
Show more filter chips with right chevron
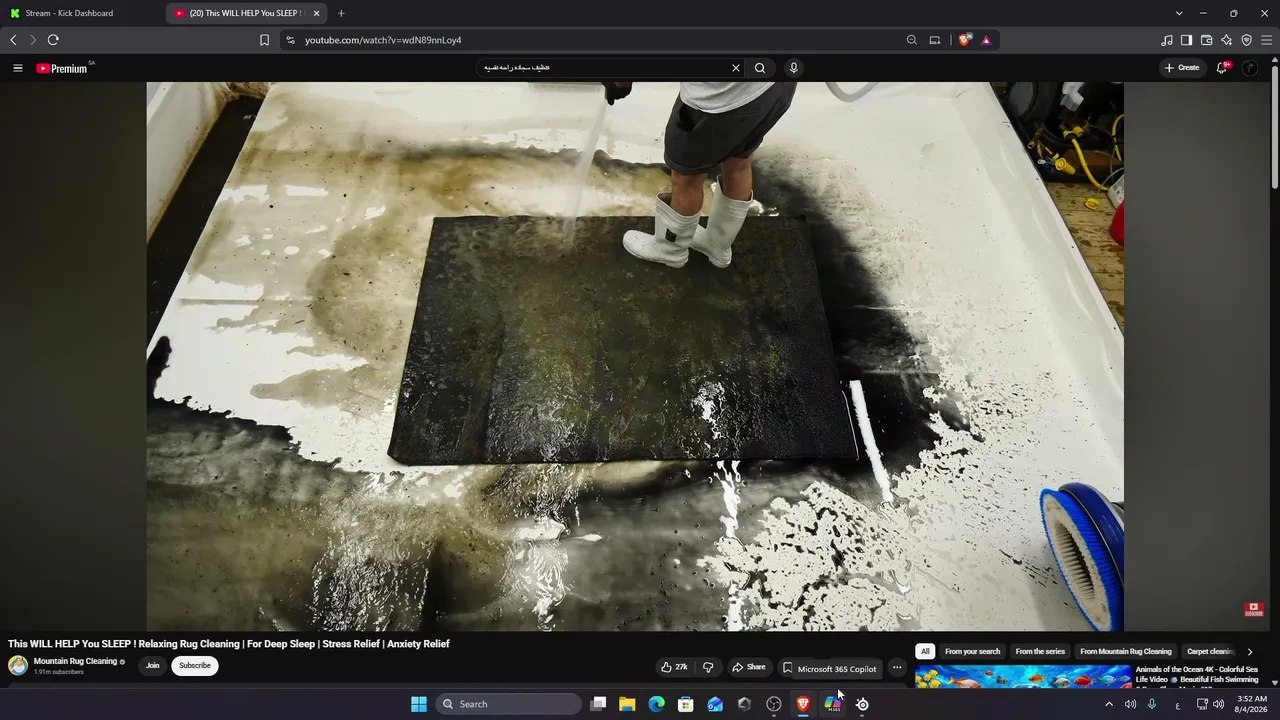(x=1250, y=652)
